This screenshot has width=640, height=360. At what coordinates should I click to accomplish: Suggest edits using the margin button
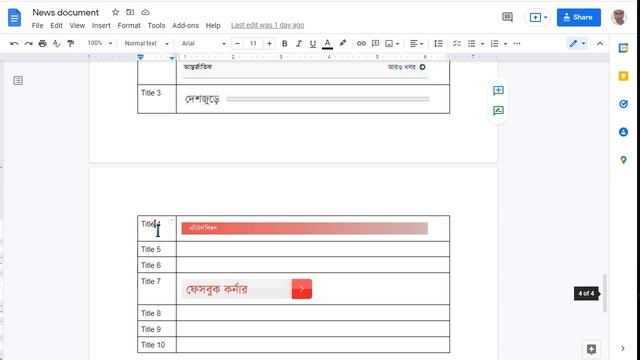[498, 111]
